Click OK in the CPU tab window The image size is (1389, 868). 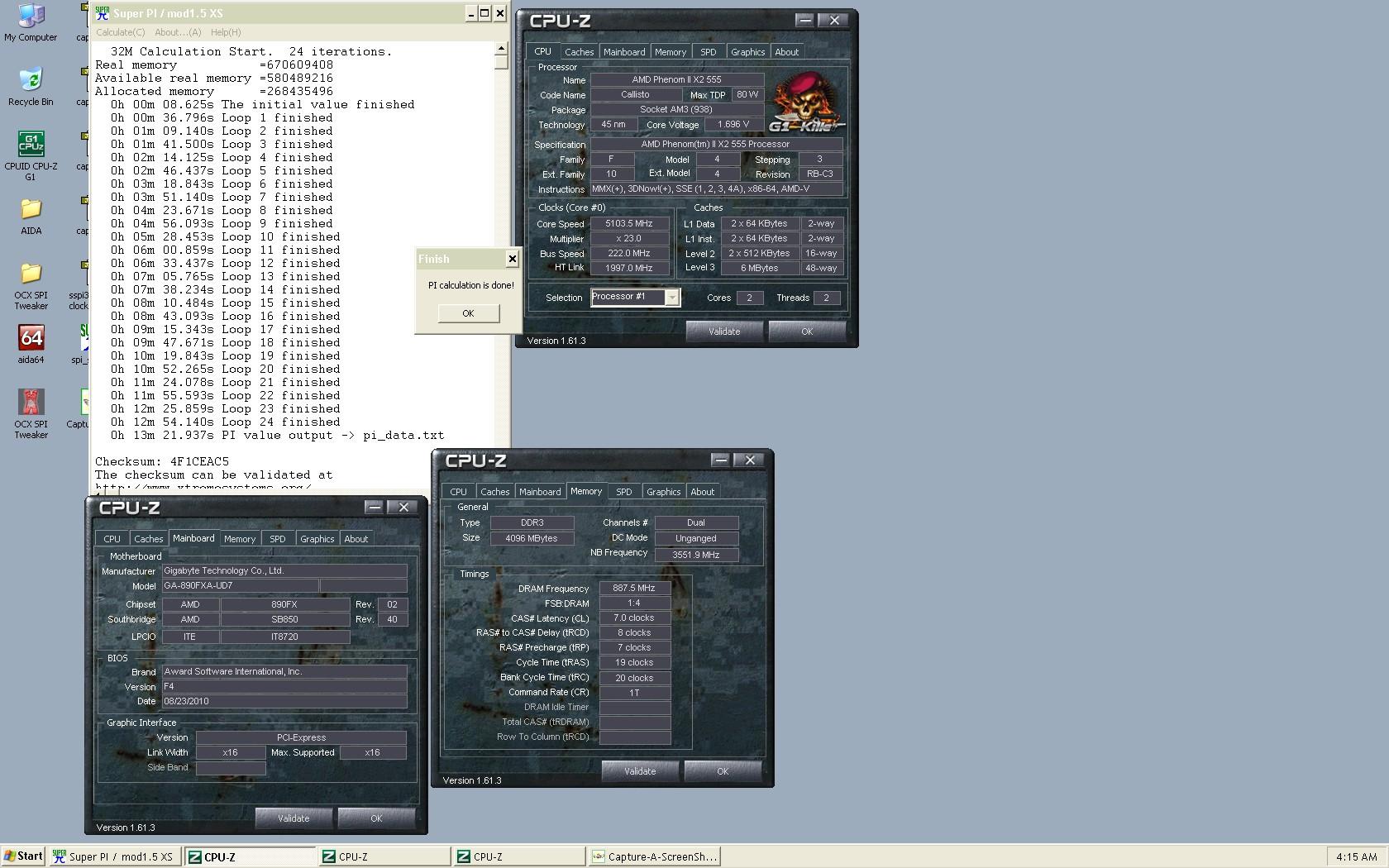[807, 331]
